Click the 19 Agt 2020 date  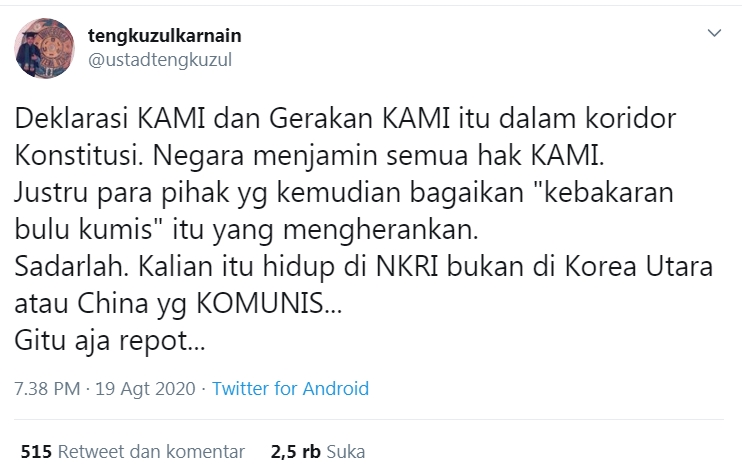145,389
